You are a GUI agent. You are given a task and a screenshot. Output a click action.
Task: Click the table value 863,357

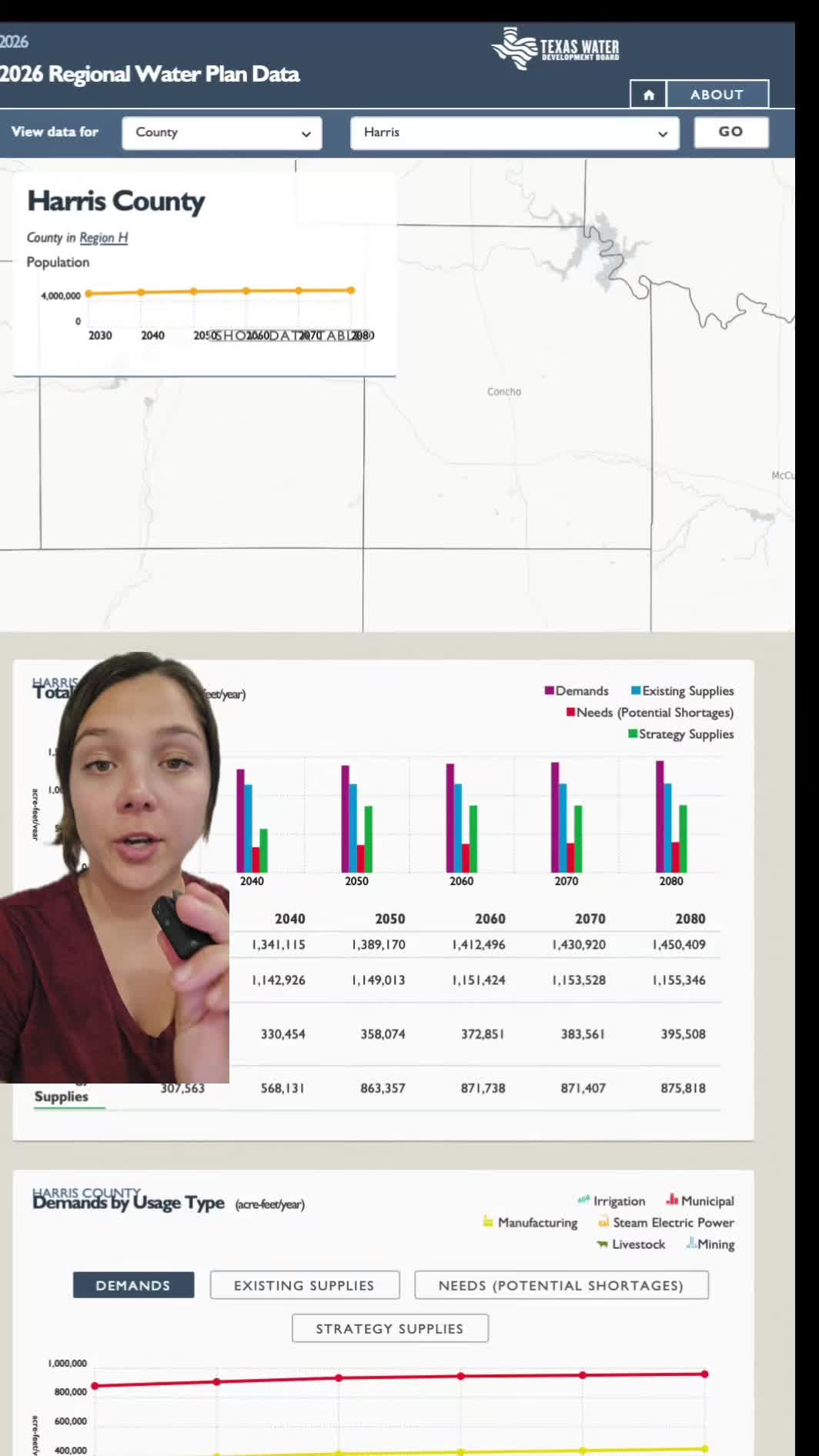click(x=383, y=1088)
